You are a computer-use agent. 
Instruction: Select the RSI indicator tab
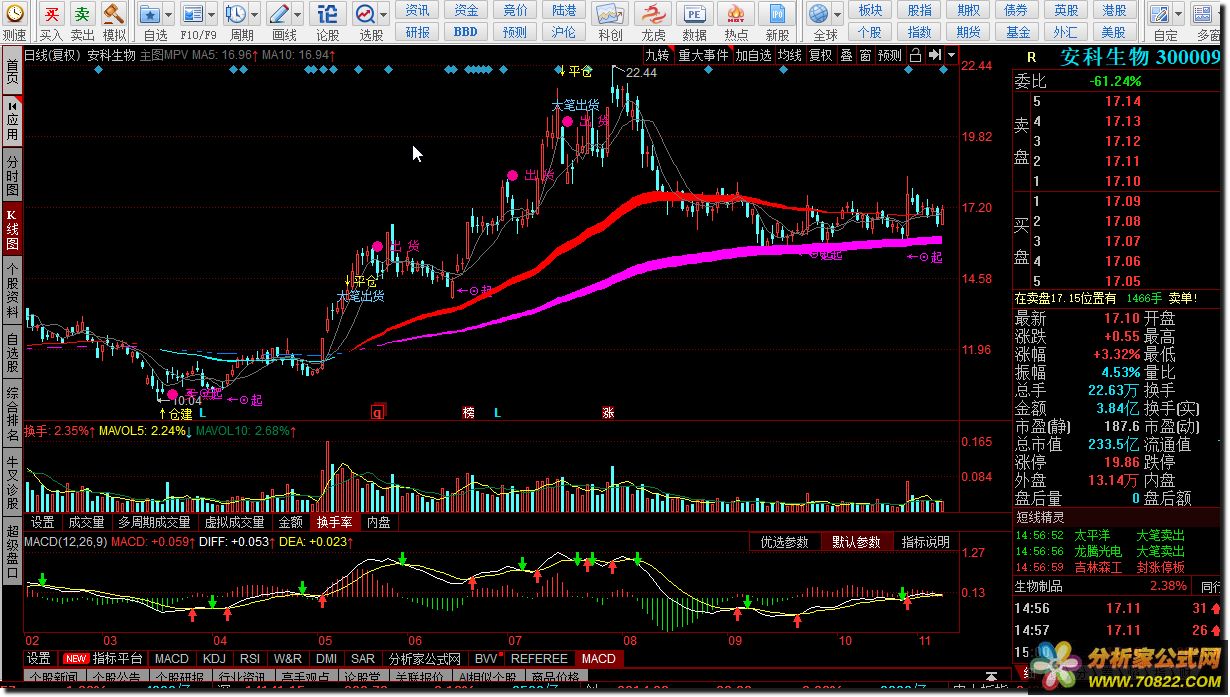[x=250, y=659]
